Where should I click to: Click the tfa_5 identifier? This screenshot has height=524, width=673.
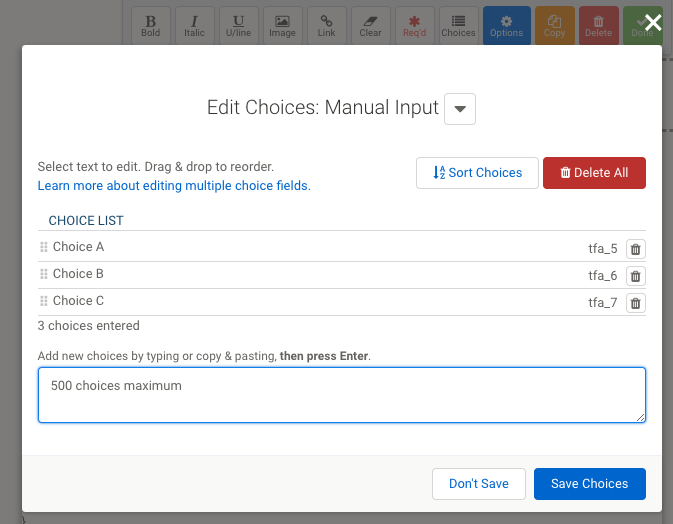click(x=603, y=248)
